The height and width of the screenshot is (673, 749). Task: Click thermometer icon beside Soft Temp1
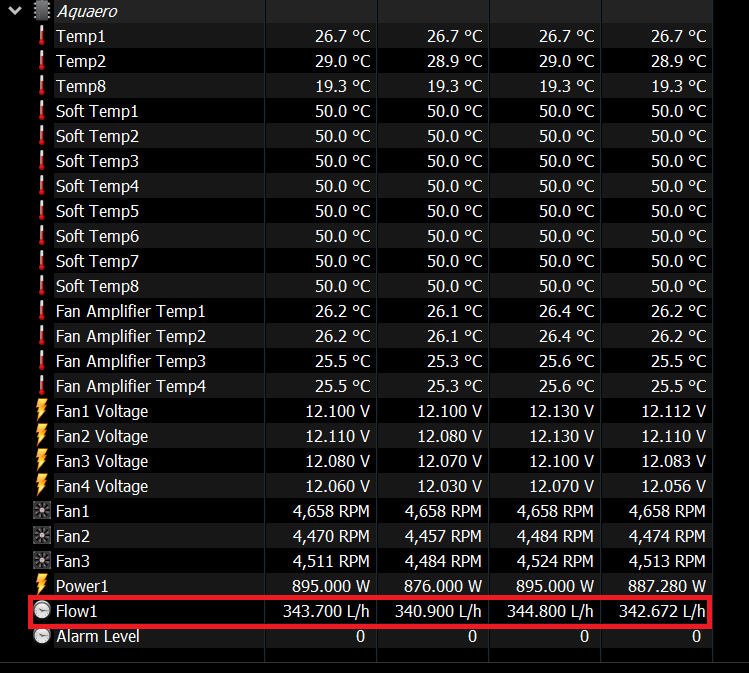[x=42, y=111]
